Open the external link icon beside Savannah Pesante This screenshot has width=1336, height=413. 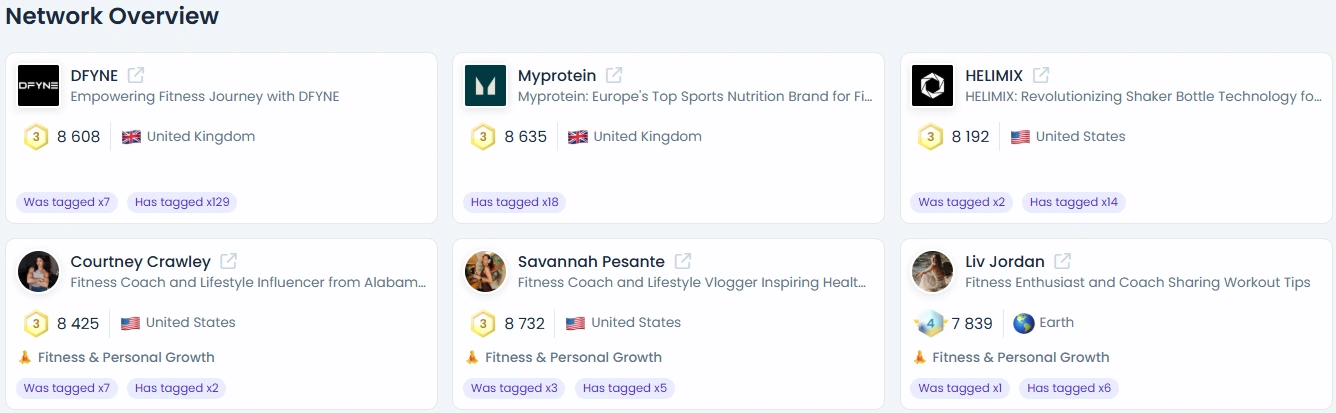click(682, 261)
